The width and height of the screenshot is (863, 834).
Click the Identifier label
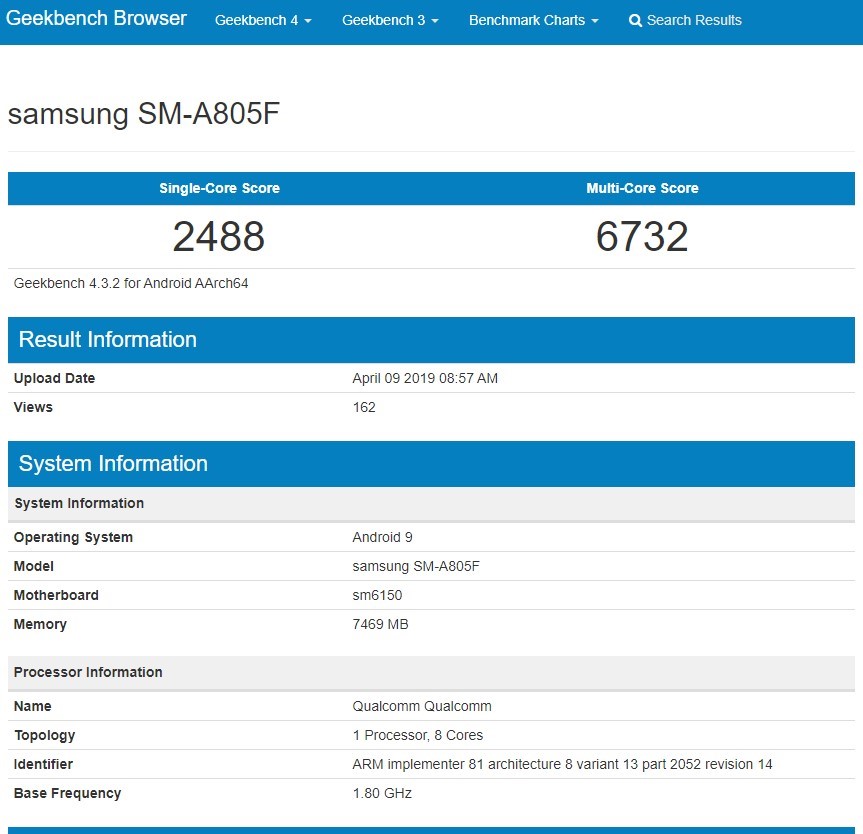[x=43, y=765]
